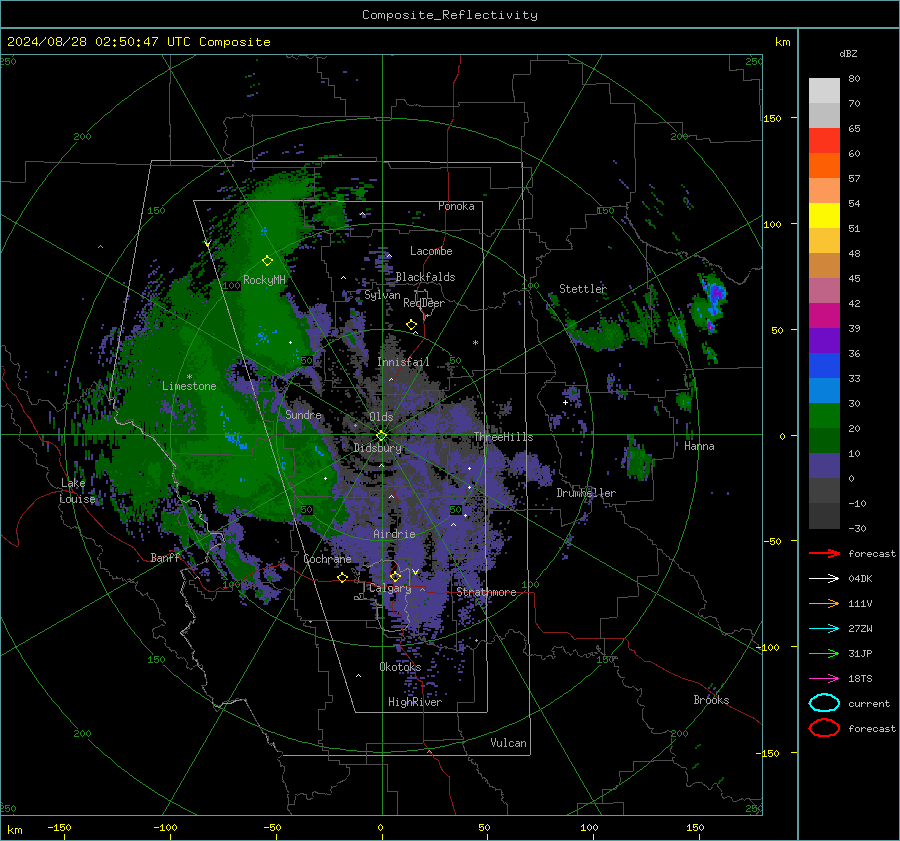Click the Lacombe city label
This screenshot has width=900, height=841.
pos(431,251)
